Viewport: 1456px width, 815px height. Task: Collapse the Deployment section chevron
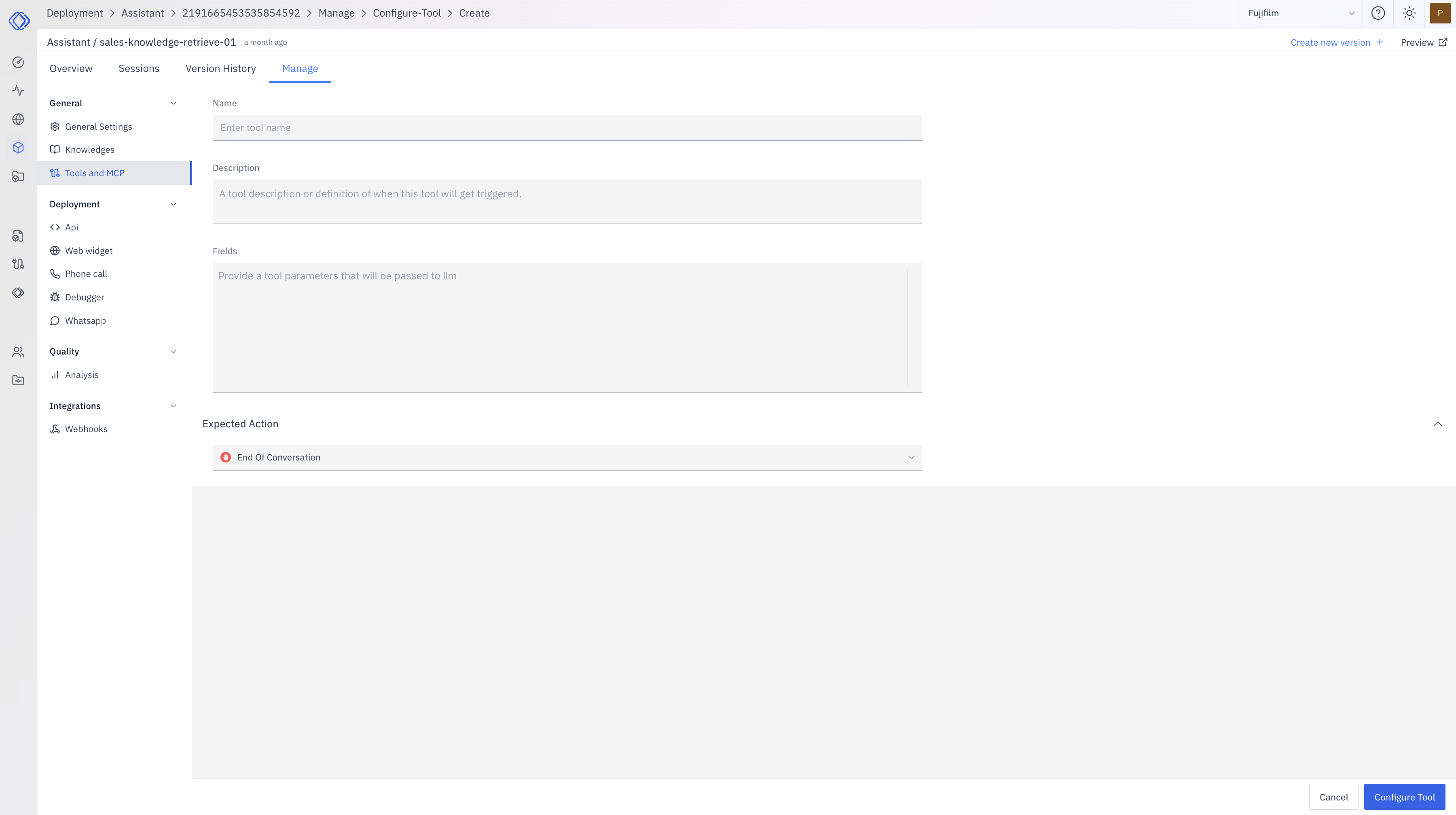(174, 204)
